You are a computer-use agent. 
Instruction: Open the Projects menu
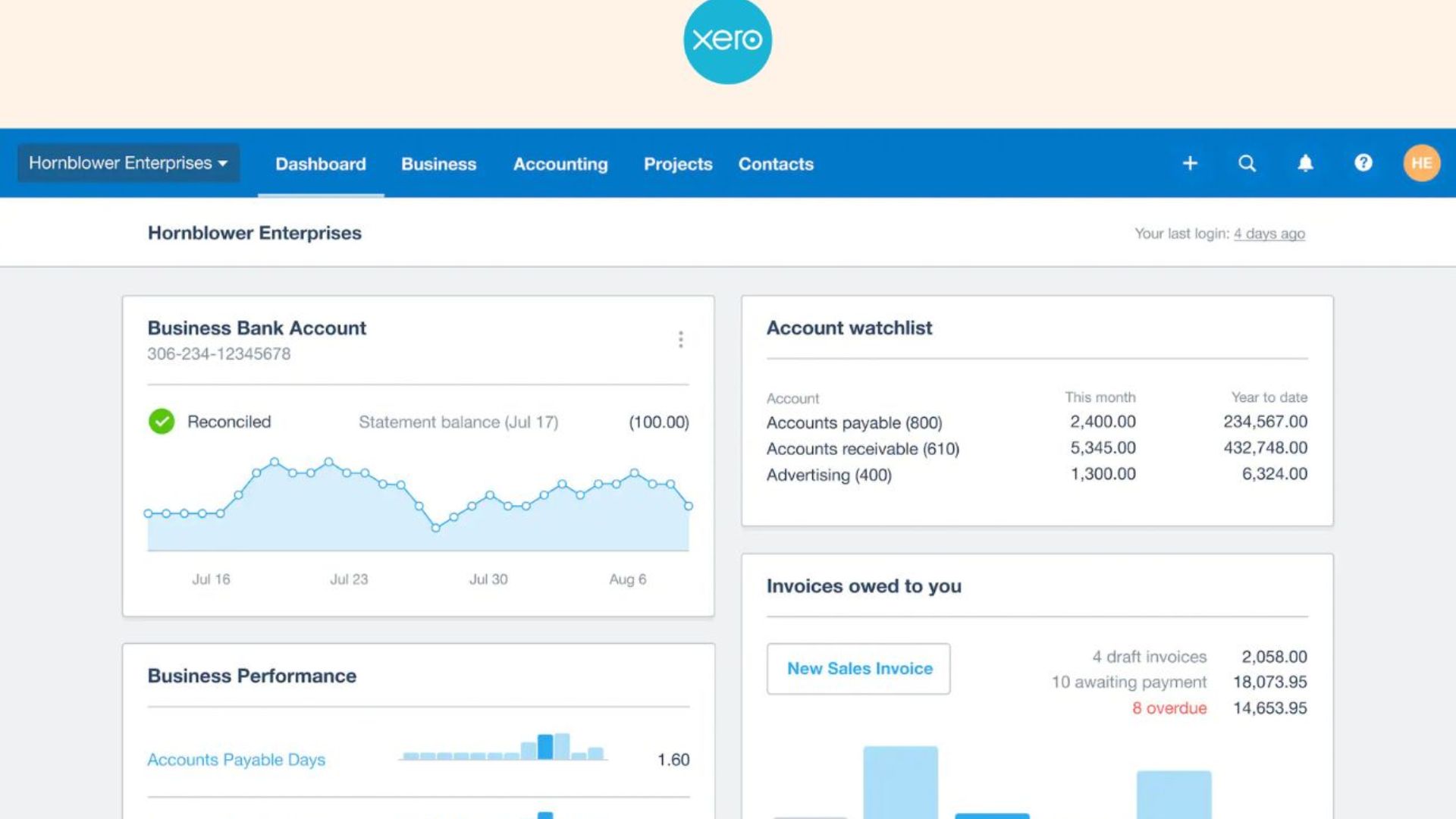[678, 164]
